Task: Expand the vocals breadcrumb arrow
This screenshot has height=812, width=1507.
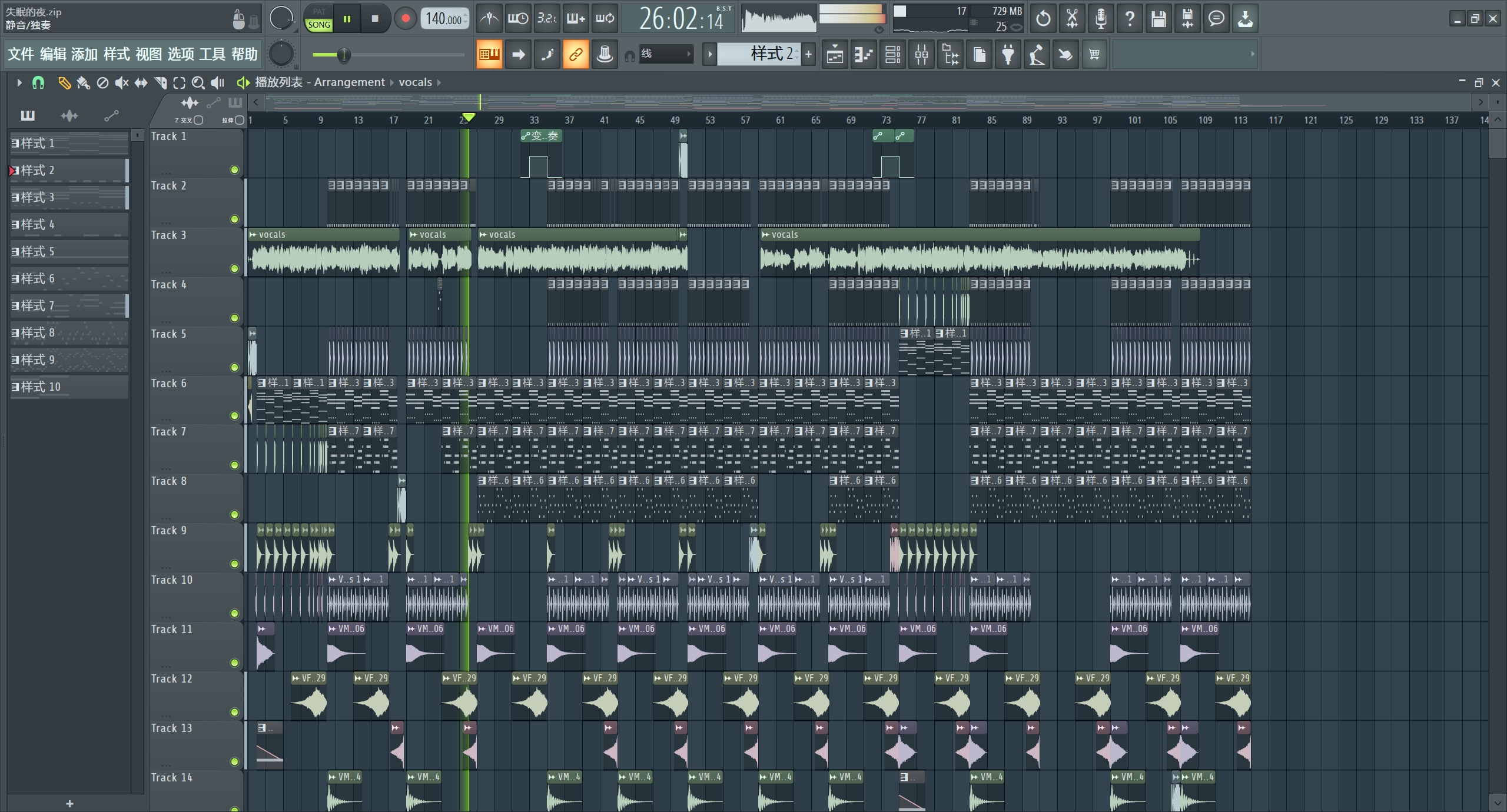Action: click(439, 82)
